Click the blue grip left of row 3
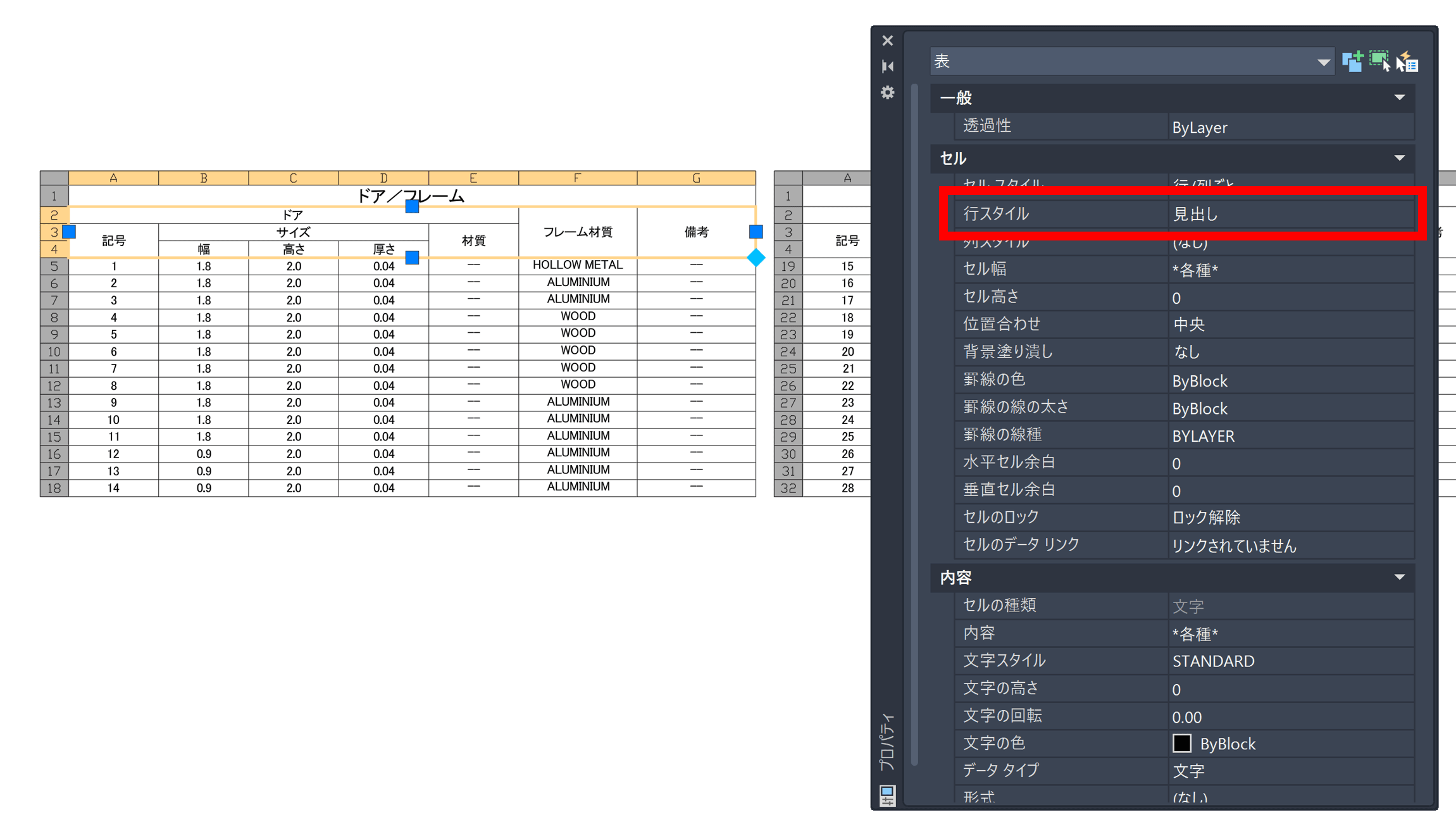The width and height of the screenshot is (1456, 829). 69,232
